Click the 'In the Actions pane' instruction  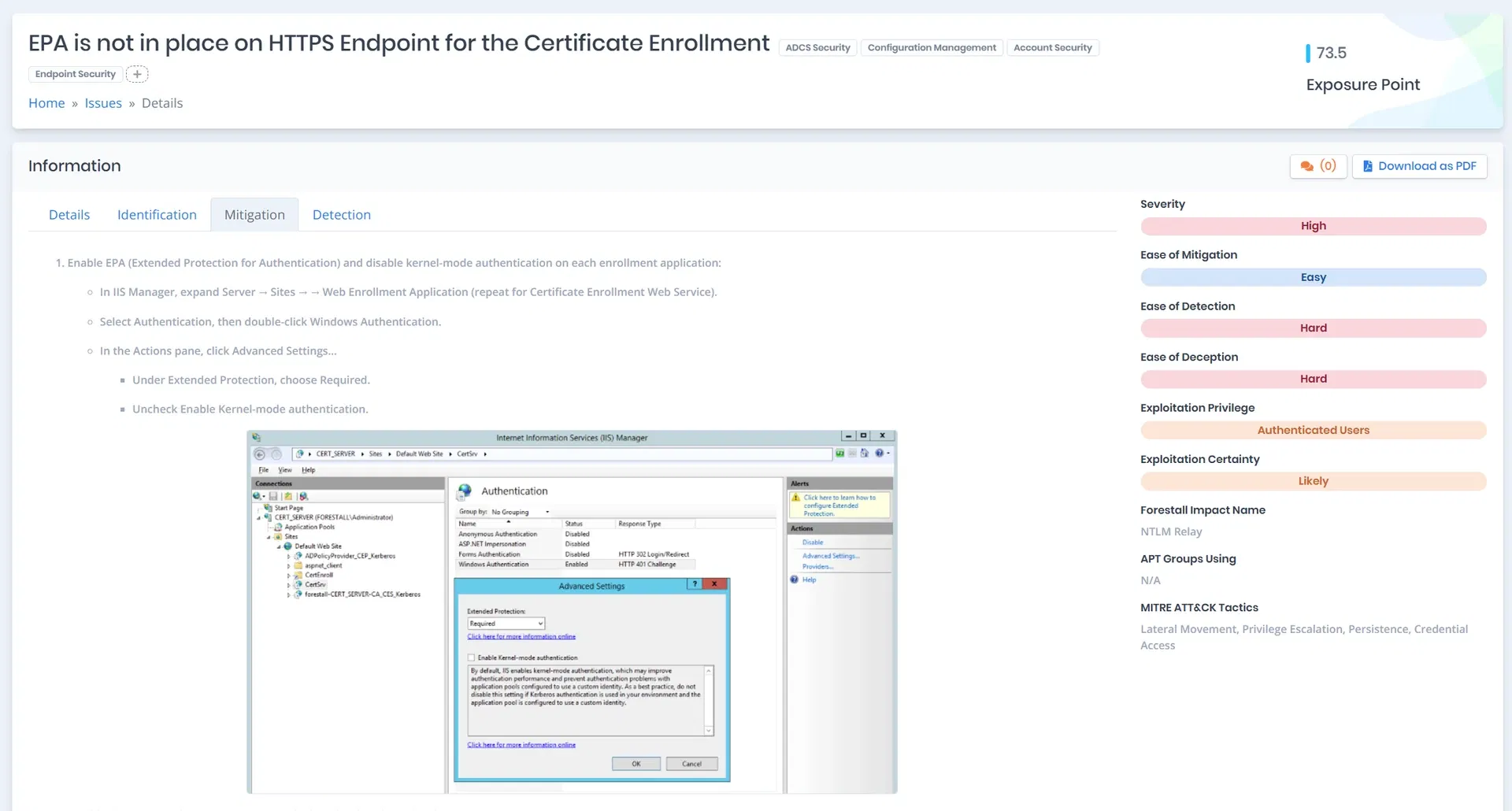click(x=218, y=351)
